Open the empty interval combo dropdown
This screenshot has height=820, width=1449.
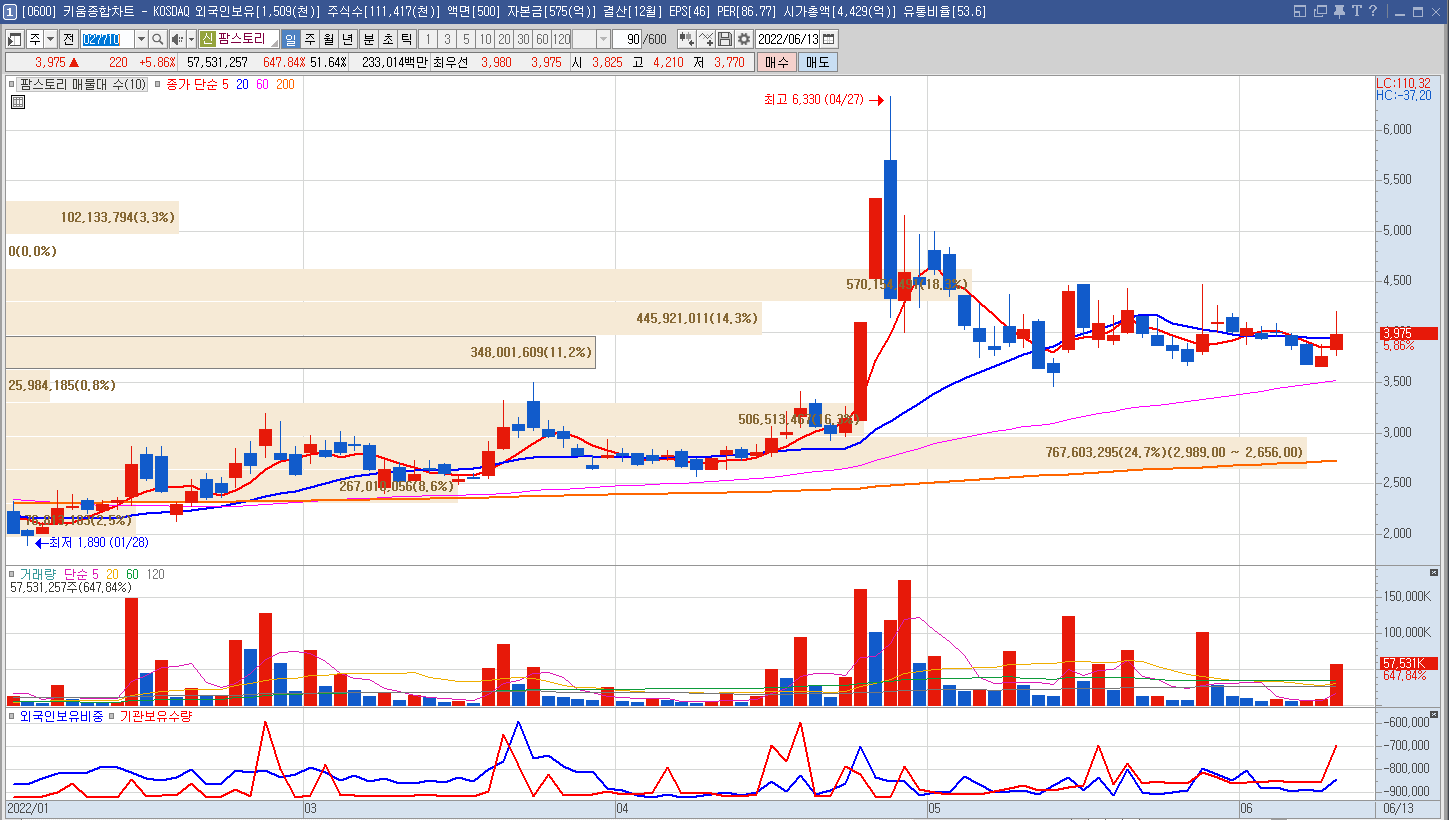[x=603, y=39]
